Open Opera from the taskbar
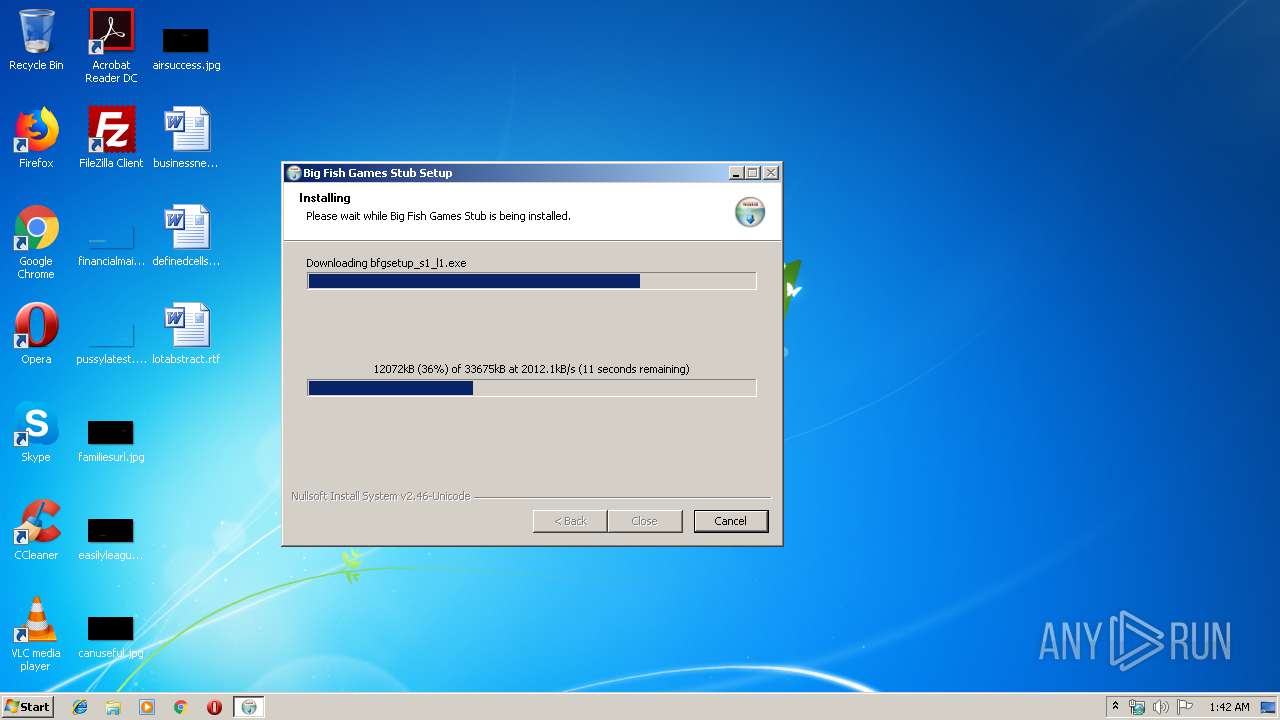This screenshot has height=720, width=1280. [x=214, y=707]
